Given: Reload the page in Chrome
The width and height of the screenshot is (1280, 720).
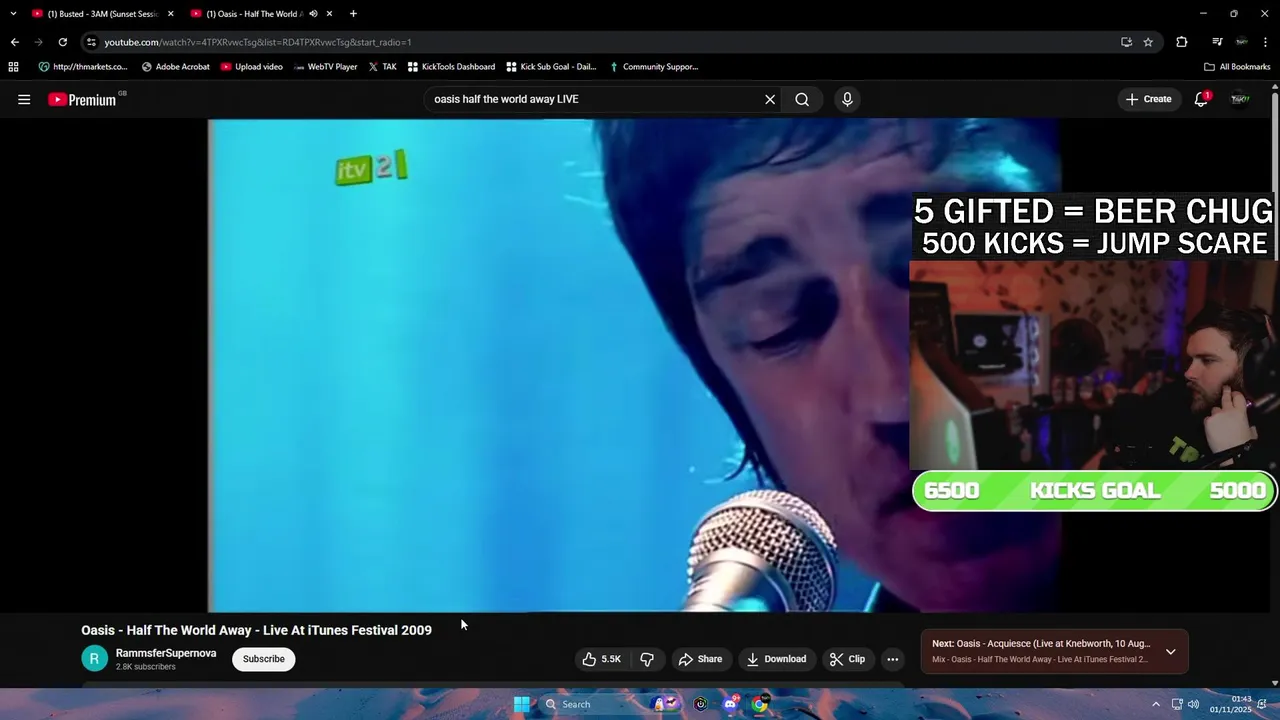Looking at the screenshot, I should [x=62, y=42].
